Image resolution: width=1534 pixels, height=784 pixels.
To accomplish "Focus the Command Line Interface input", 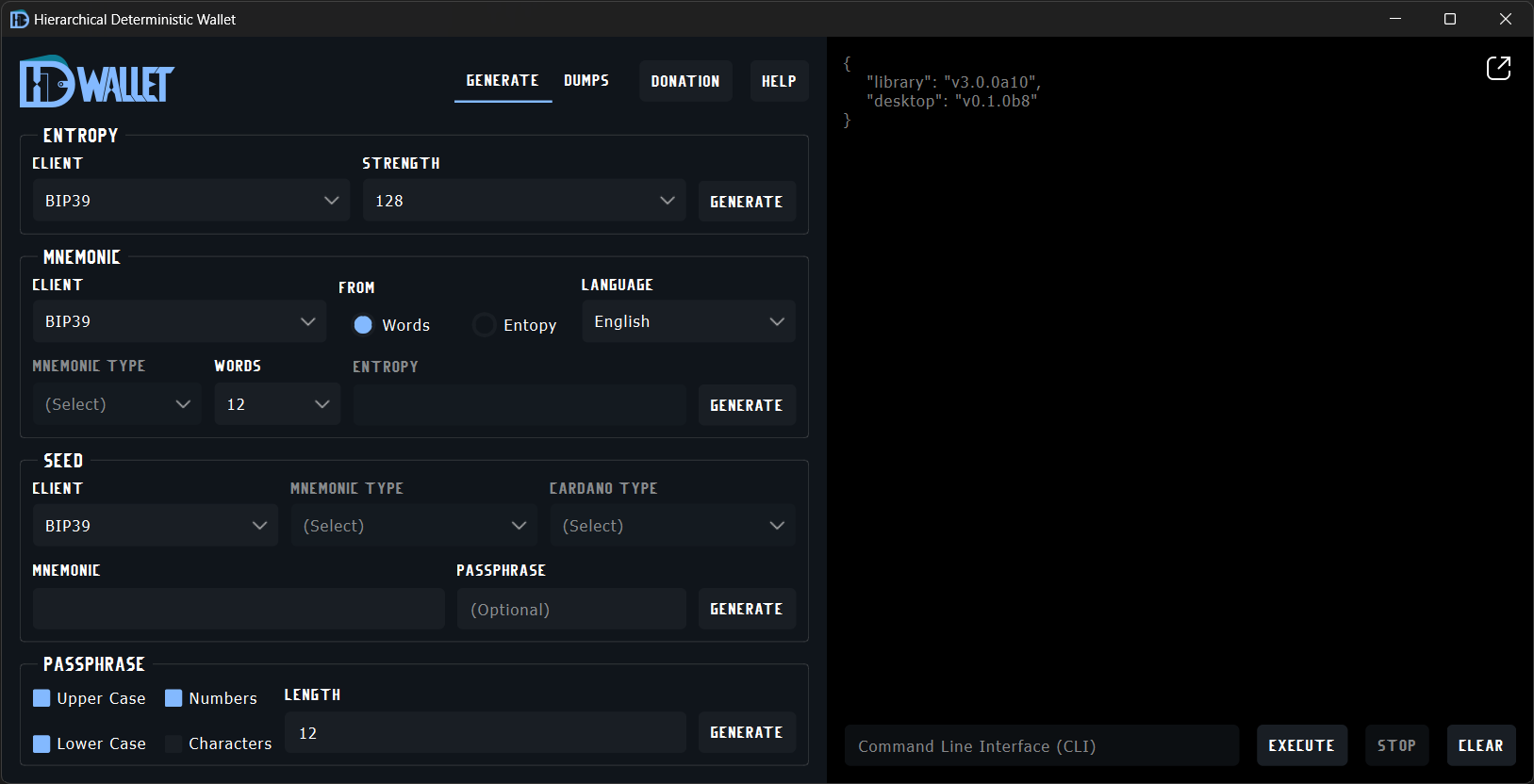I will pos(1042,745).
